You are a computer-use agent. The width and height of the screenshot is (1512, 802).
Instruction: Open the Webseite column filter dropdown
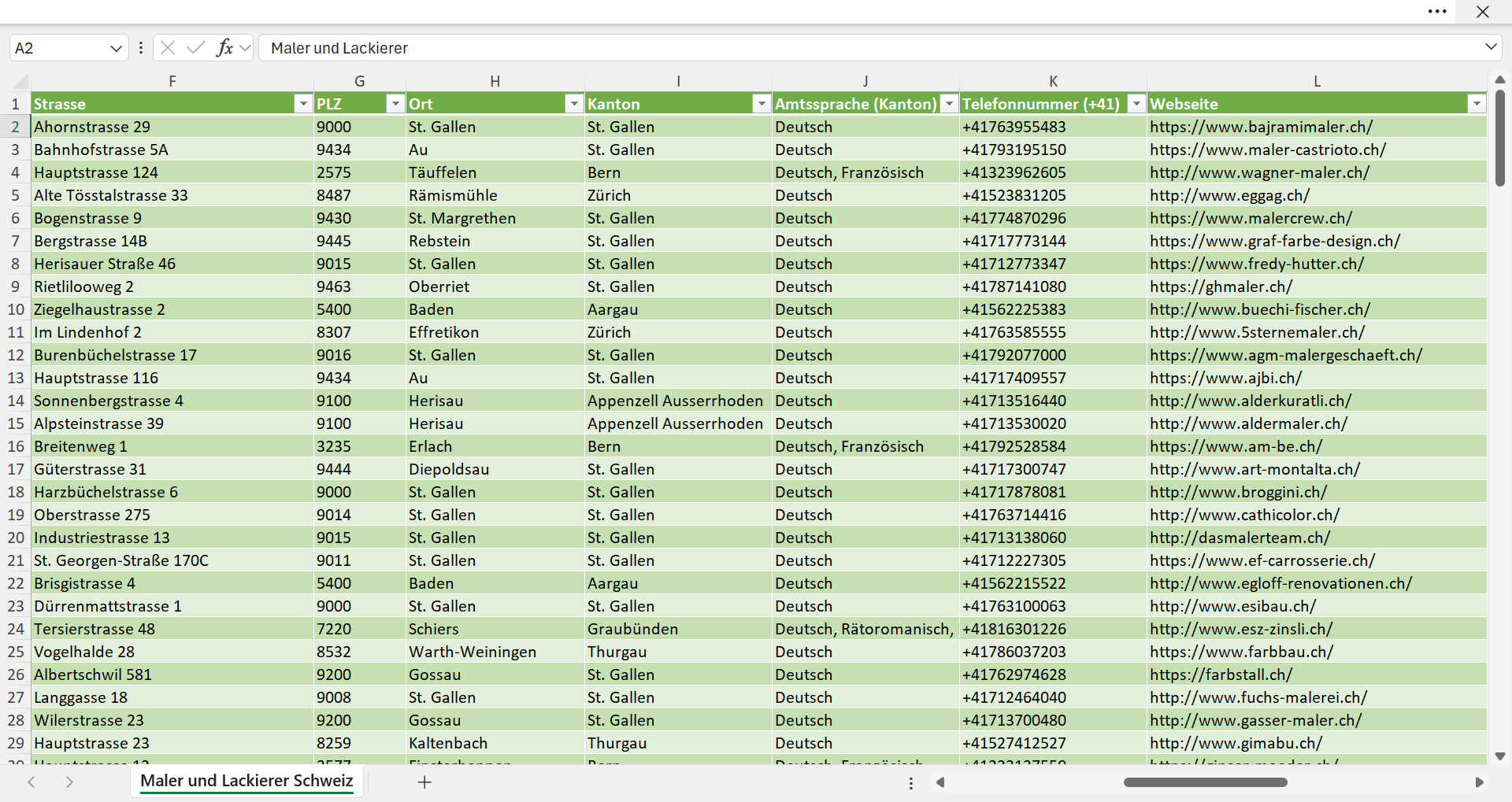(1477, 104)
